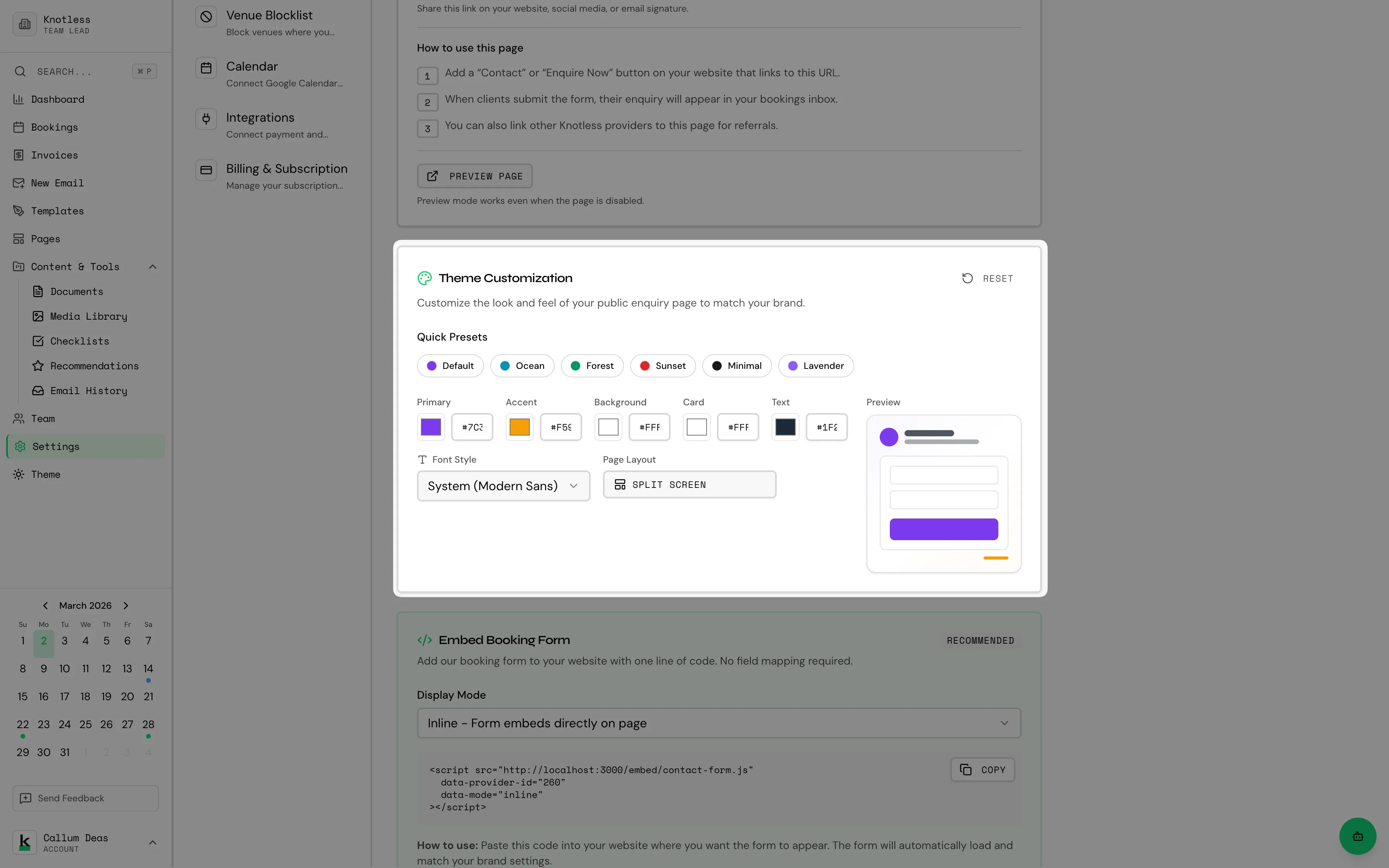This screenshot has width=1389, height=868.
Task: Click the Invoices icon
Action: tap(19, 155)
